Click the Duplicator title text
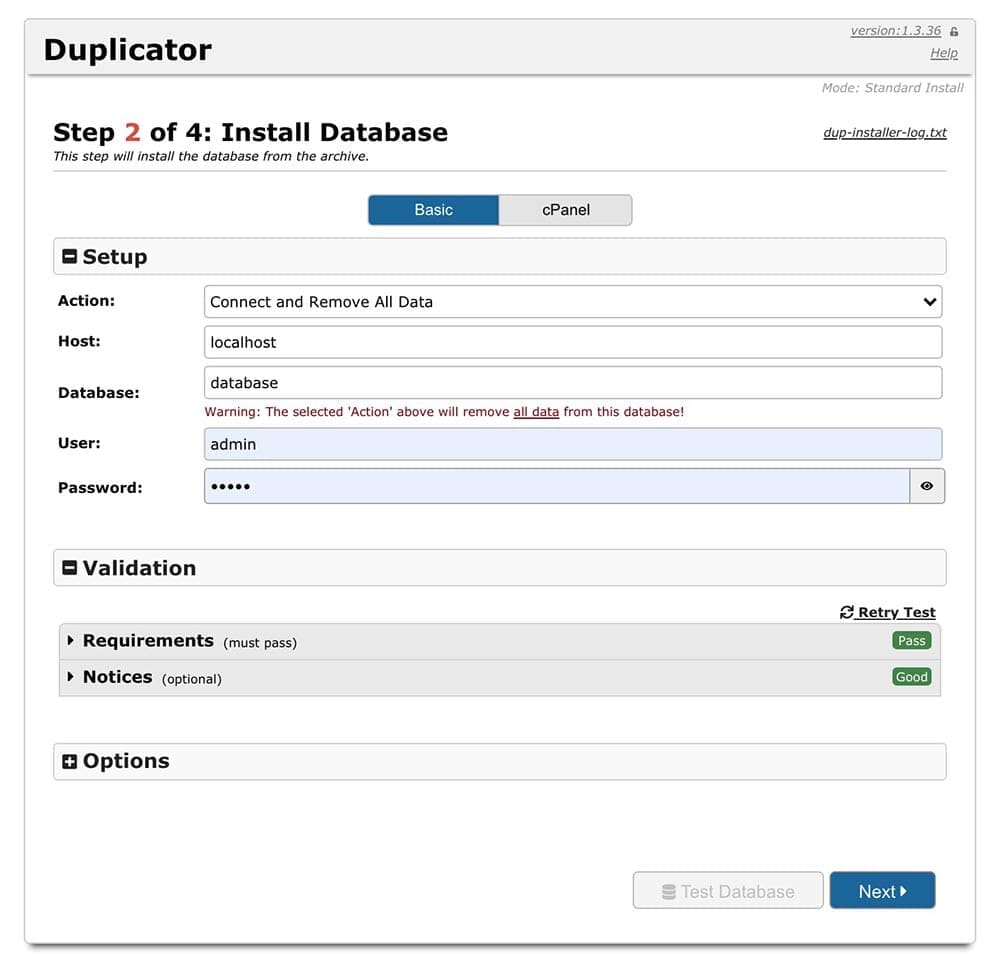Screen dimensions: 1000x969 (x=128, y=50)
